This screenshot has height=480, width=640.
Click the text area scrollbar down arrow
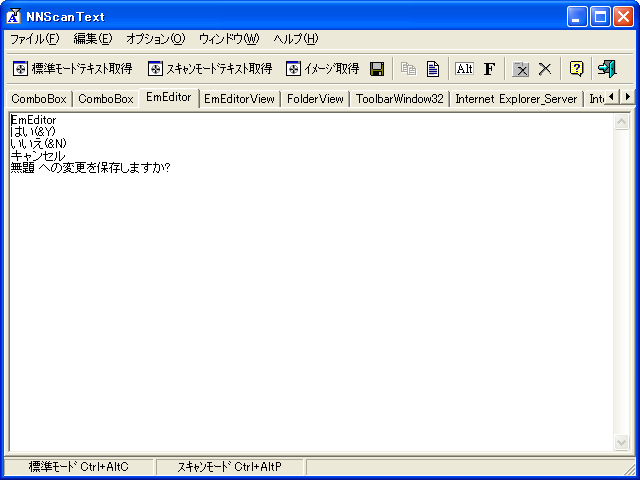click(621, 442)
